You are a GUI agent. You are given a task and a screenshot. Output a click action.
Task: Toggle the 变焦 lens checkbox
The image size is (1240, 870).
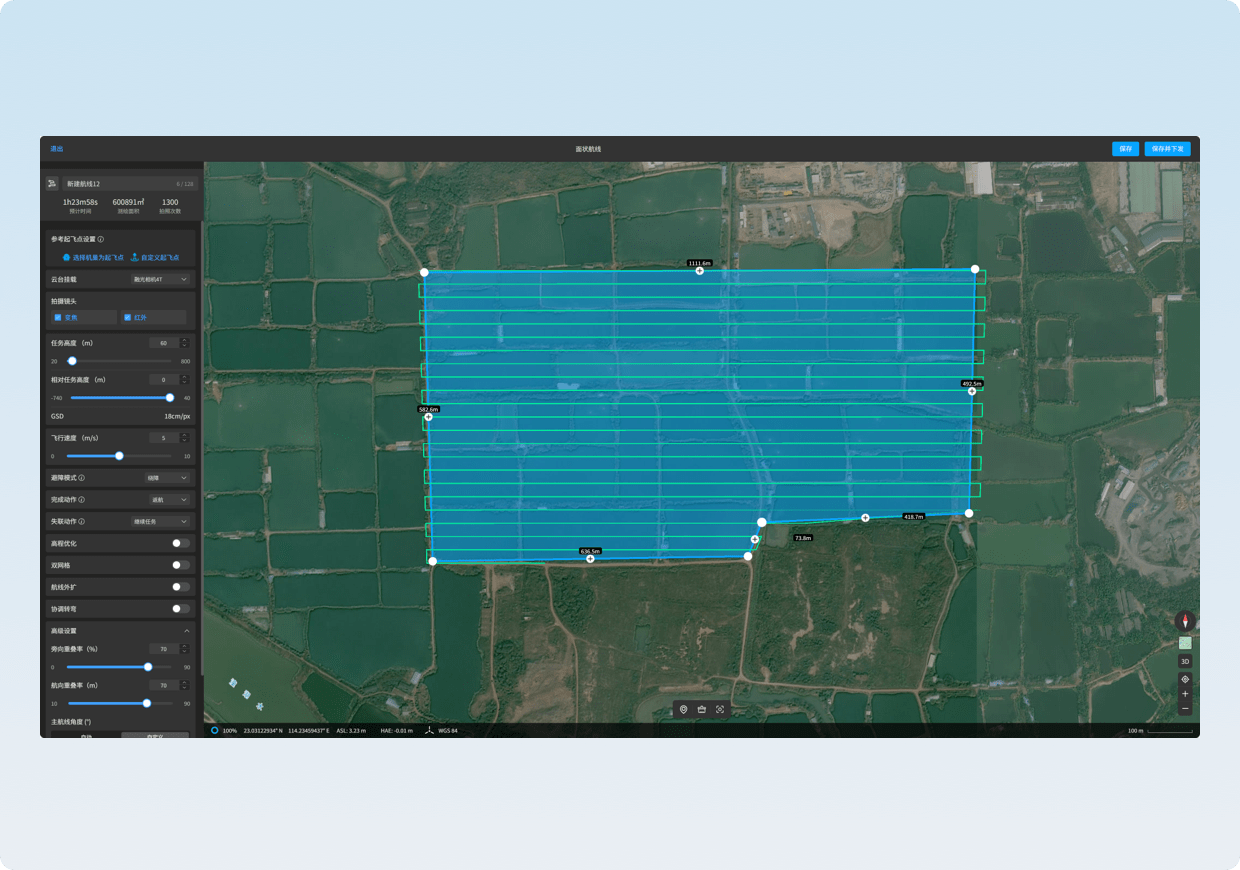58,317
